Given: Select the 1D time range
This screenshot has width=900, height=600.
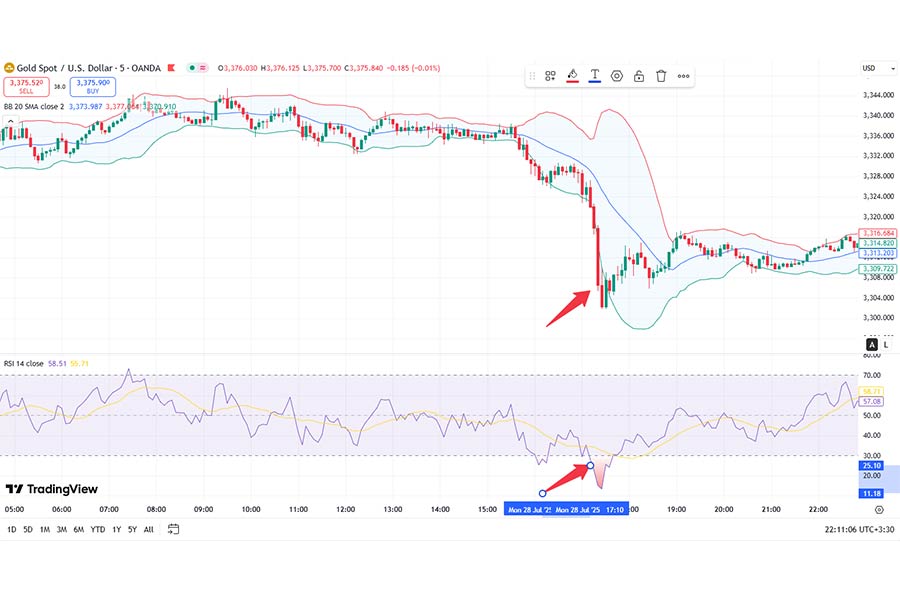Looking at the screenshot, I should [11, 529].
